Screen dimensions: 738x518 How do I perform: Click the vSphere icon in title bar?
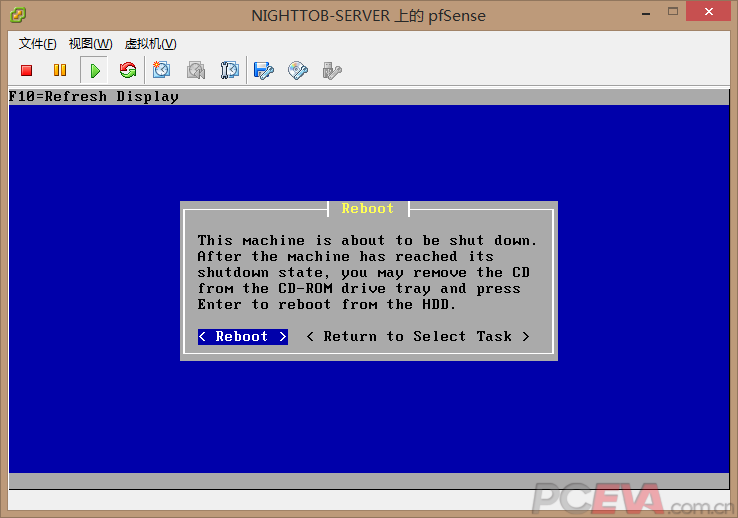(x=18, y=14)
